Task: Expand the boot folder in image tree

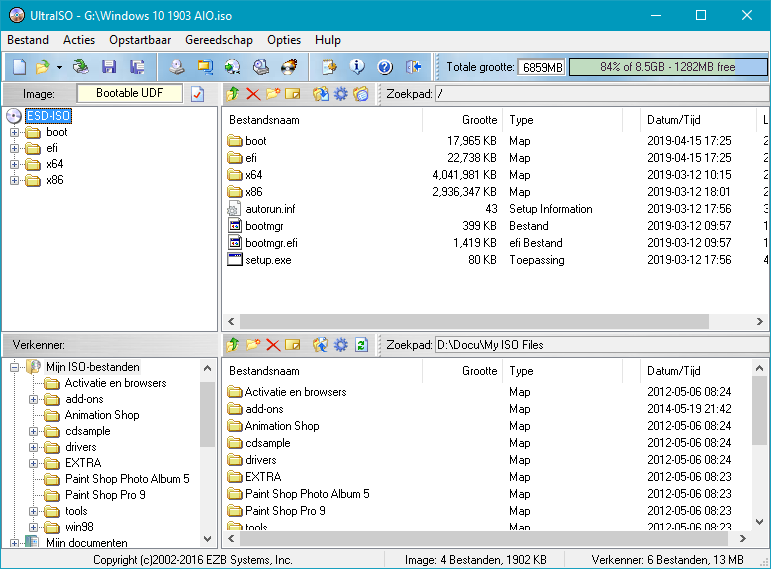Action: [14, 132]
